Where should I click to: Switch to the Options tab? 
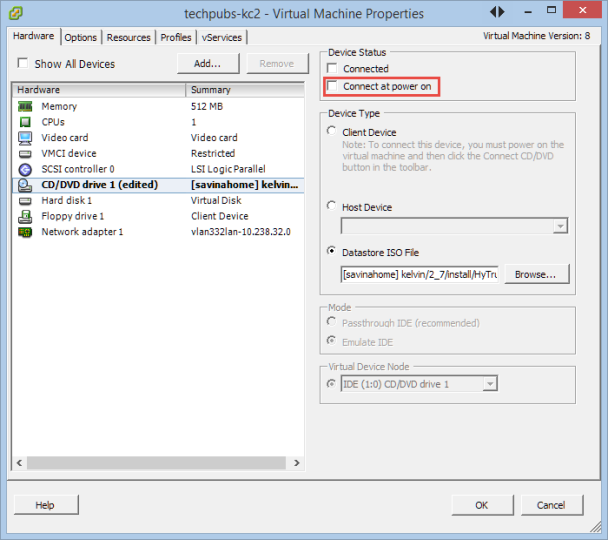click(x=81, y=38)
